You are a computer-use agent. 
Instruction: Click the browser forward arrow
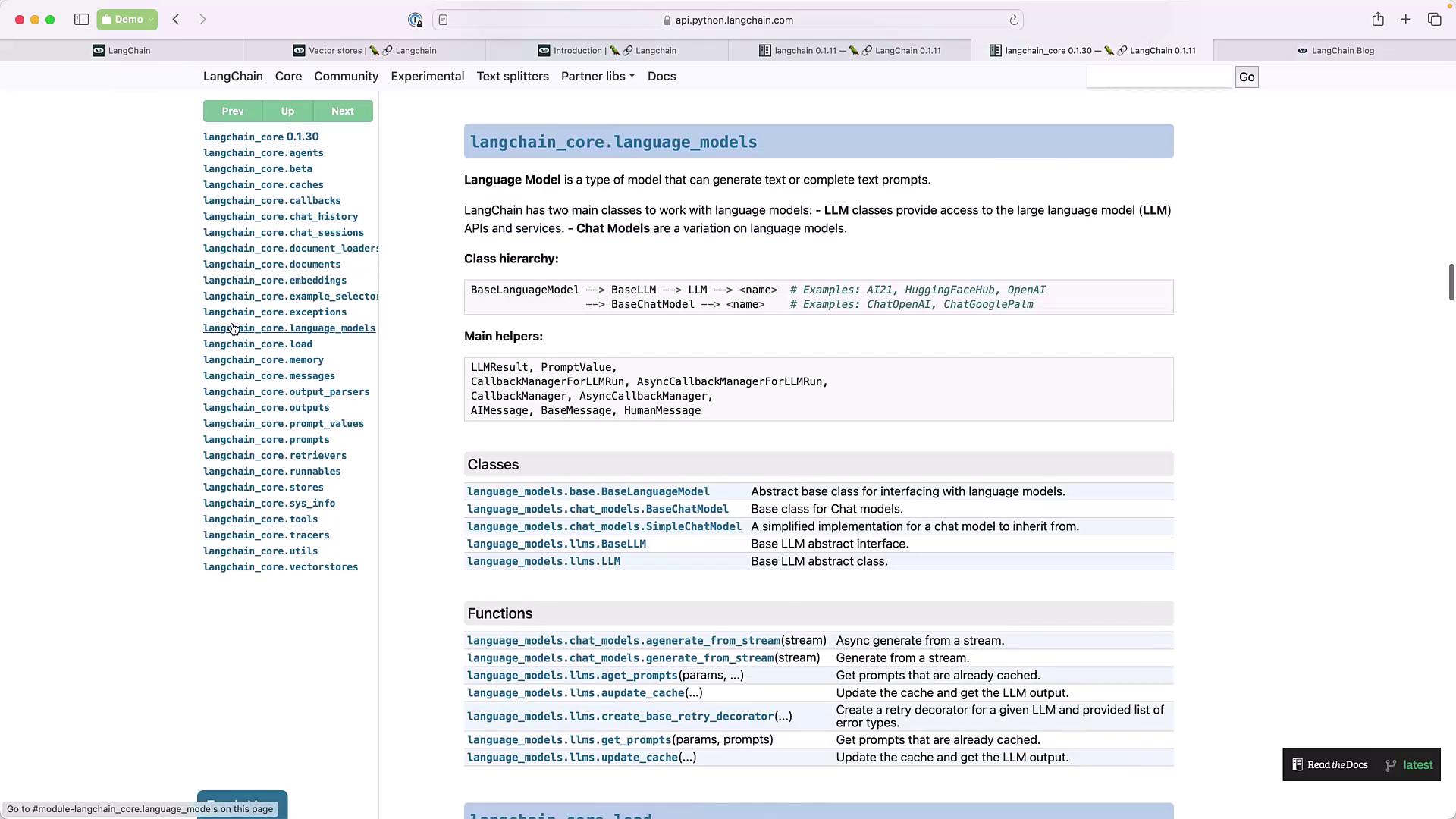click(x=202, y=20)
